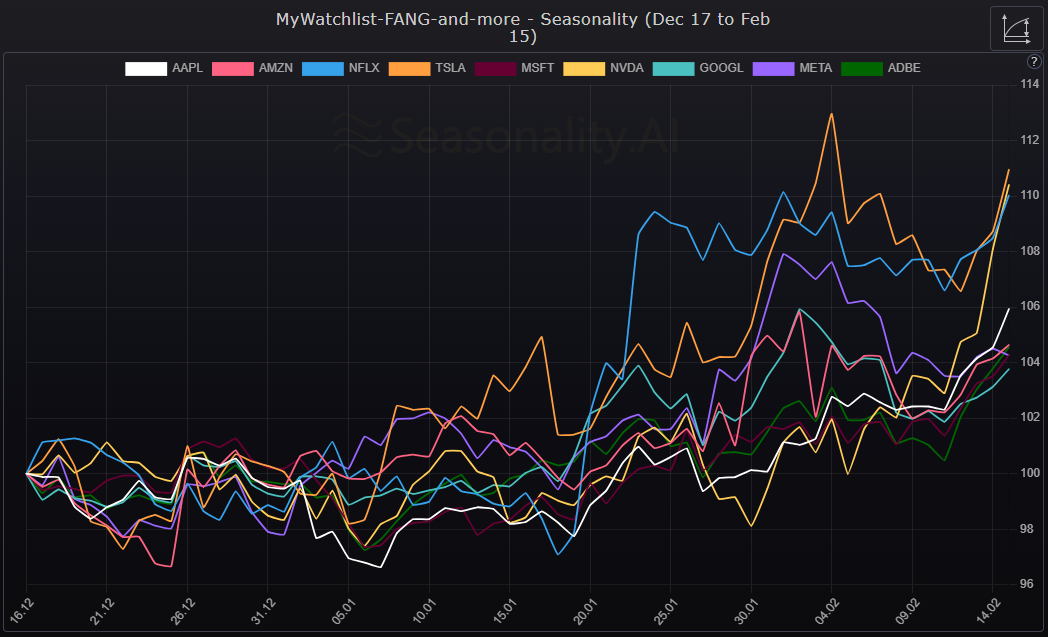Toggle the AMZN pink legend swatch
The width and height of the screenshot is (1048, 637).
click(233, 68)
